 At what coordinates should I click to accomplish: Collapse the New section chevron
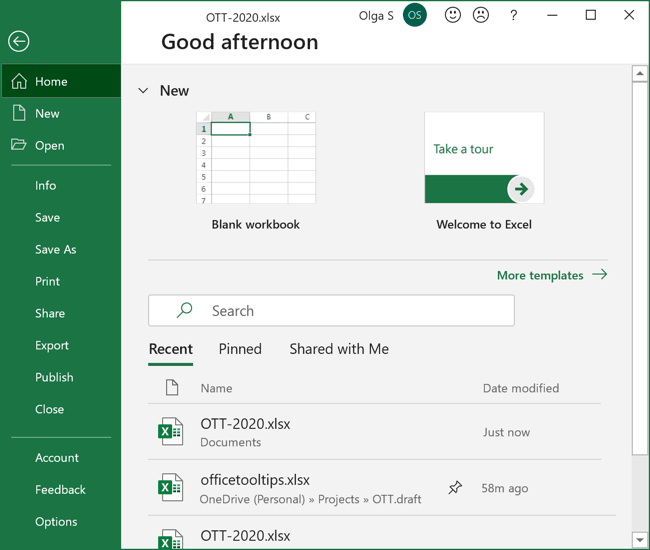point(143,91)
